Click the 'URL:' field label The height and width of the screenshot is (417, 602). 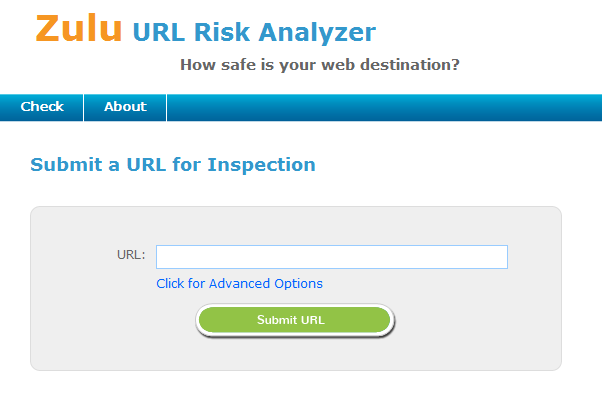(131, 255)
